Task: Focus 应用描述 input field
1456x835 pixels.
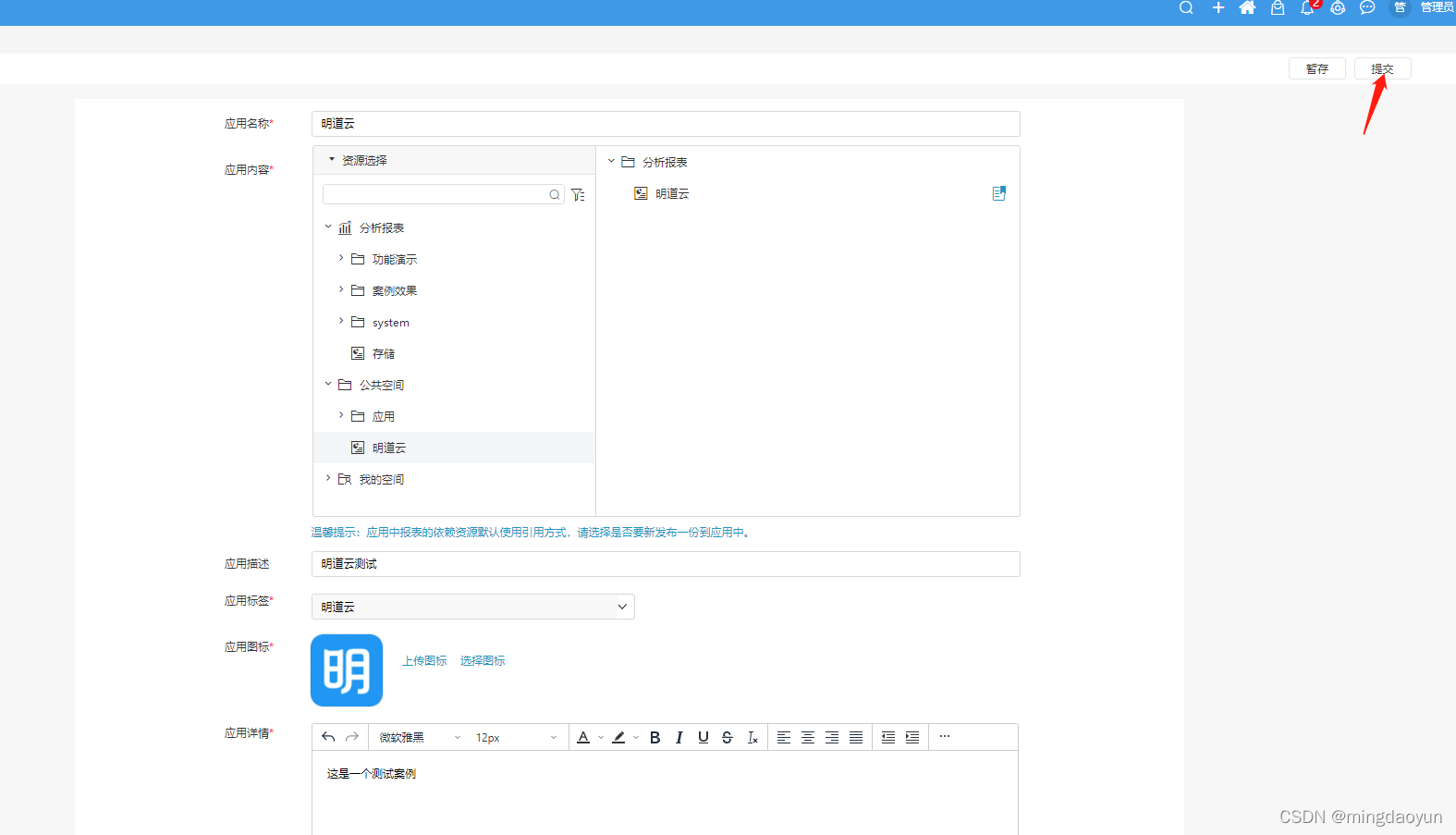Action: pyautogui.click(x=666, y=564)
